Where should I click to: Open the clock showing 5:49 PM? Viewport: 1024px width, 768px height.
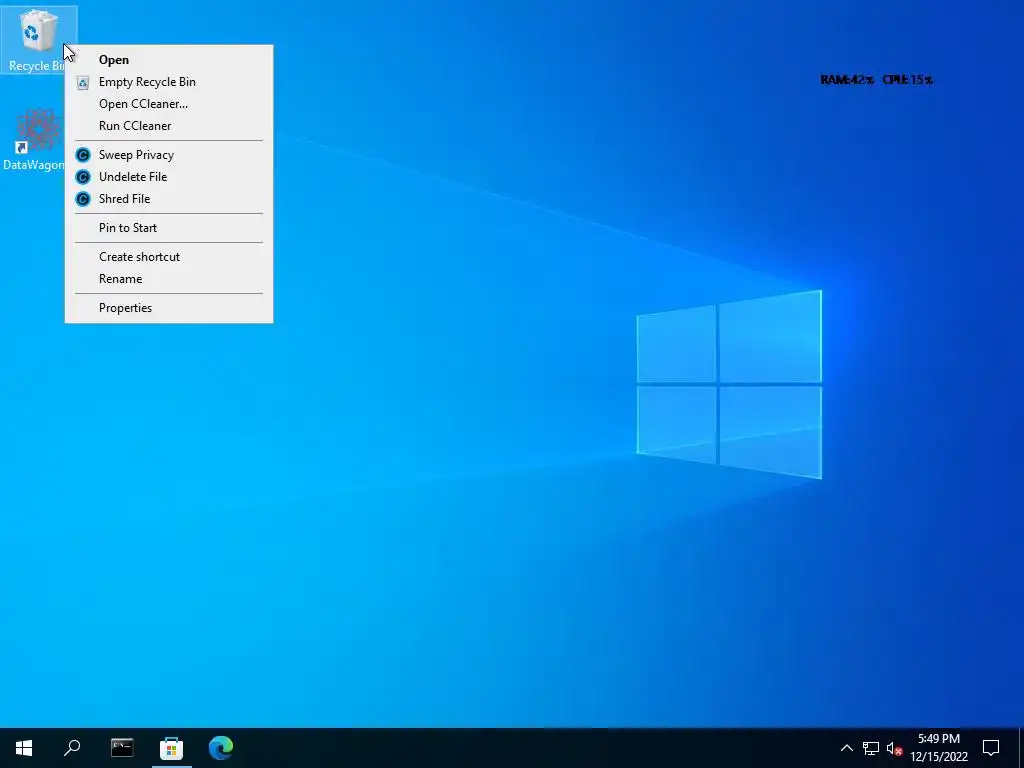938,748
